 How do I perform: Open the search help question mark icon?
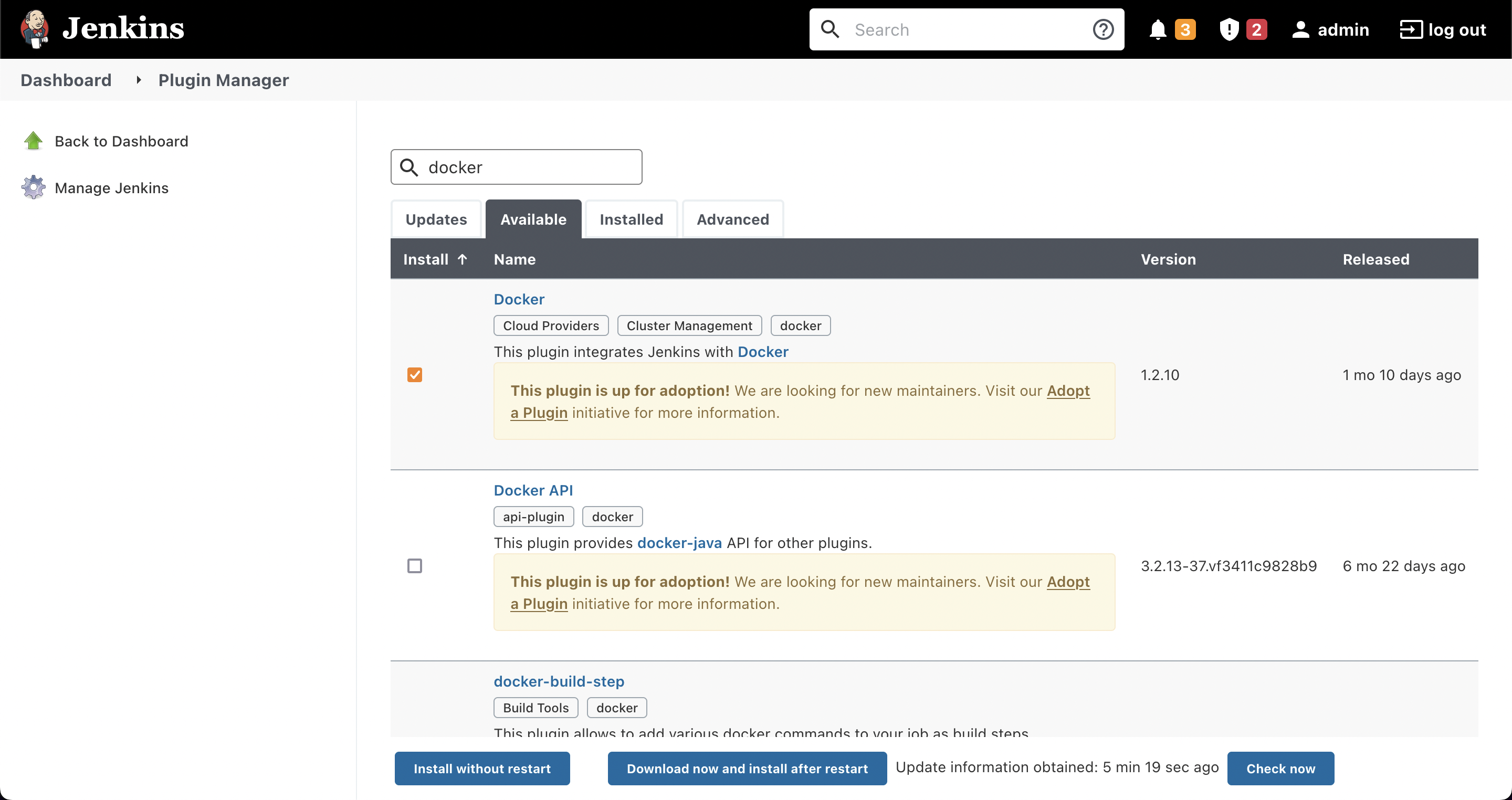[x=1104, y=29]
